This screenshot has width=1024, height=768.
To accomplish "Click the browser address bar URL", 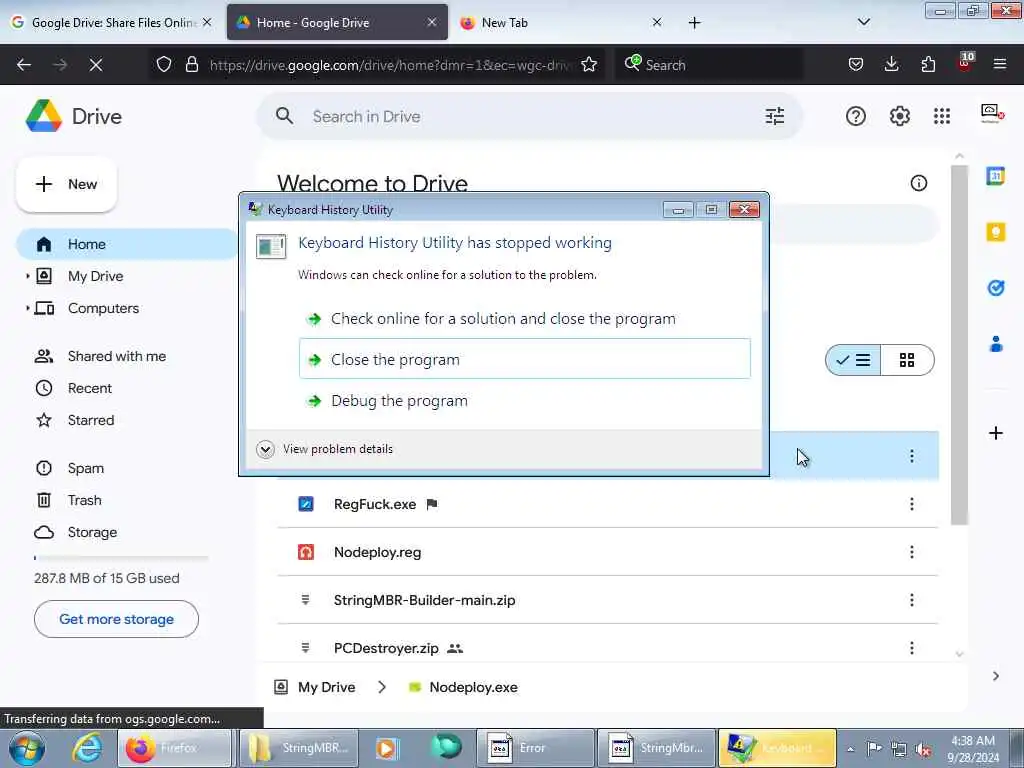I will point(391,65).
